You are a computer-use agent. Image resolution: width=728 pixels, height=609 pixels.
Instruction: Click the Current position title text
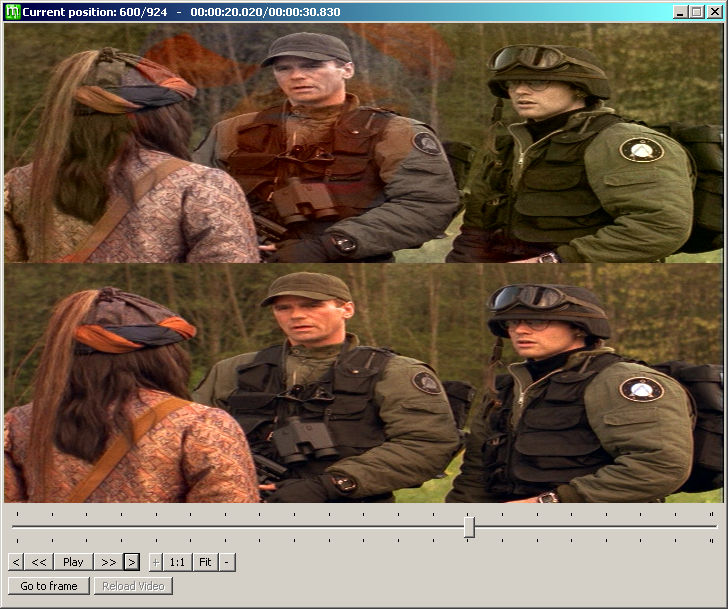pyautogui.click(x=181, y=12)
